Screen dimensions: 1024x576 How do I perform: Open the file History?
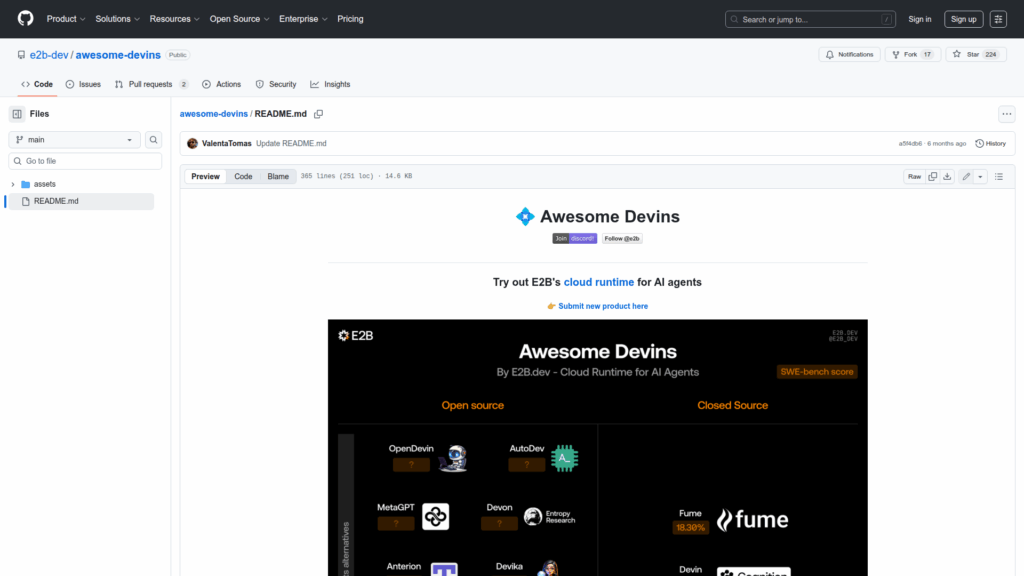(991, 144)
